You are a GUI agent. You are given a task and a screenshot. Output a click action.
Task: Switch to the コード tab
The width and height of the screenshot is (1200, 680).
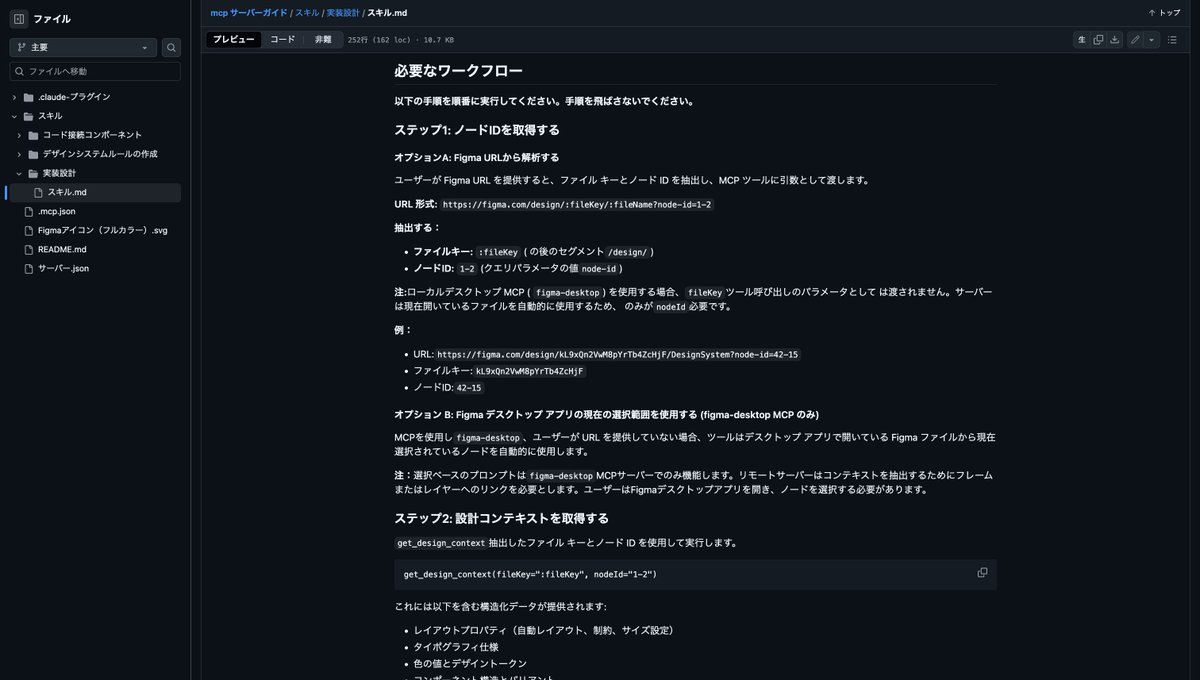(281, 40)
